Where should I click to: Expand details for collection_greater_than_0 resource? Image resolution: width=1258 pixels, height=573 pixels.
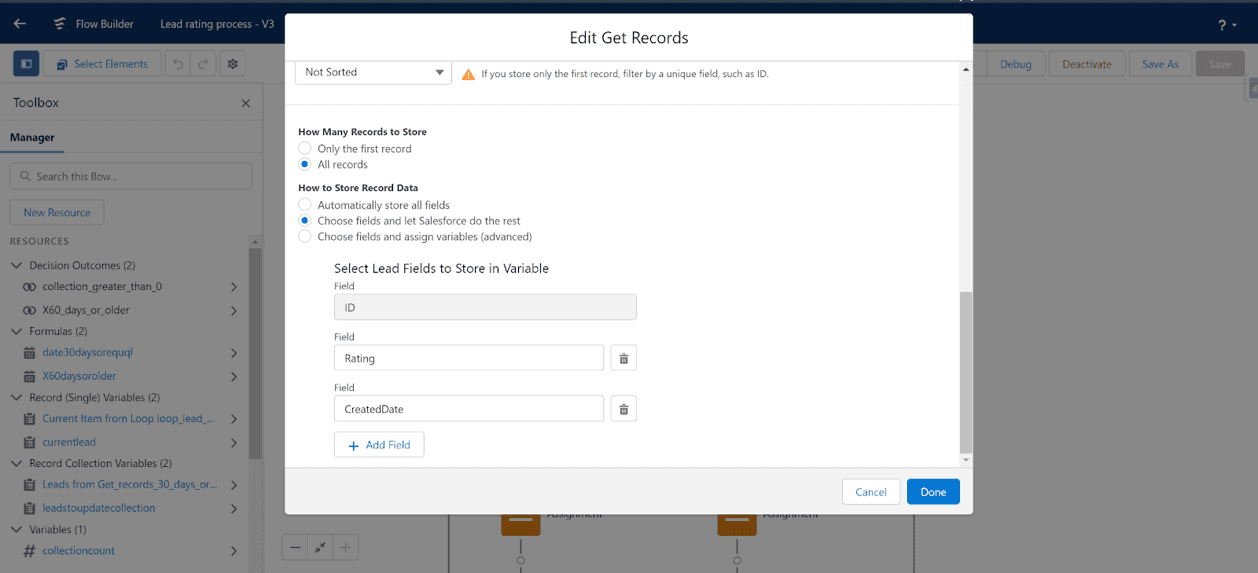(234, 287)
